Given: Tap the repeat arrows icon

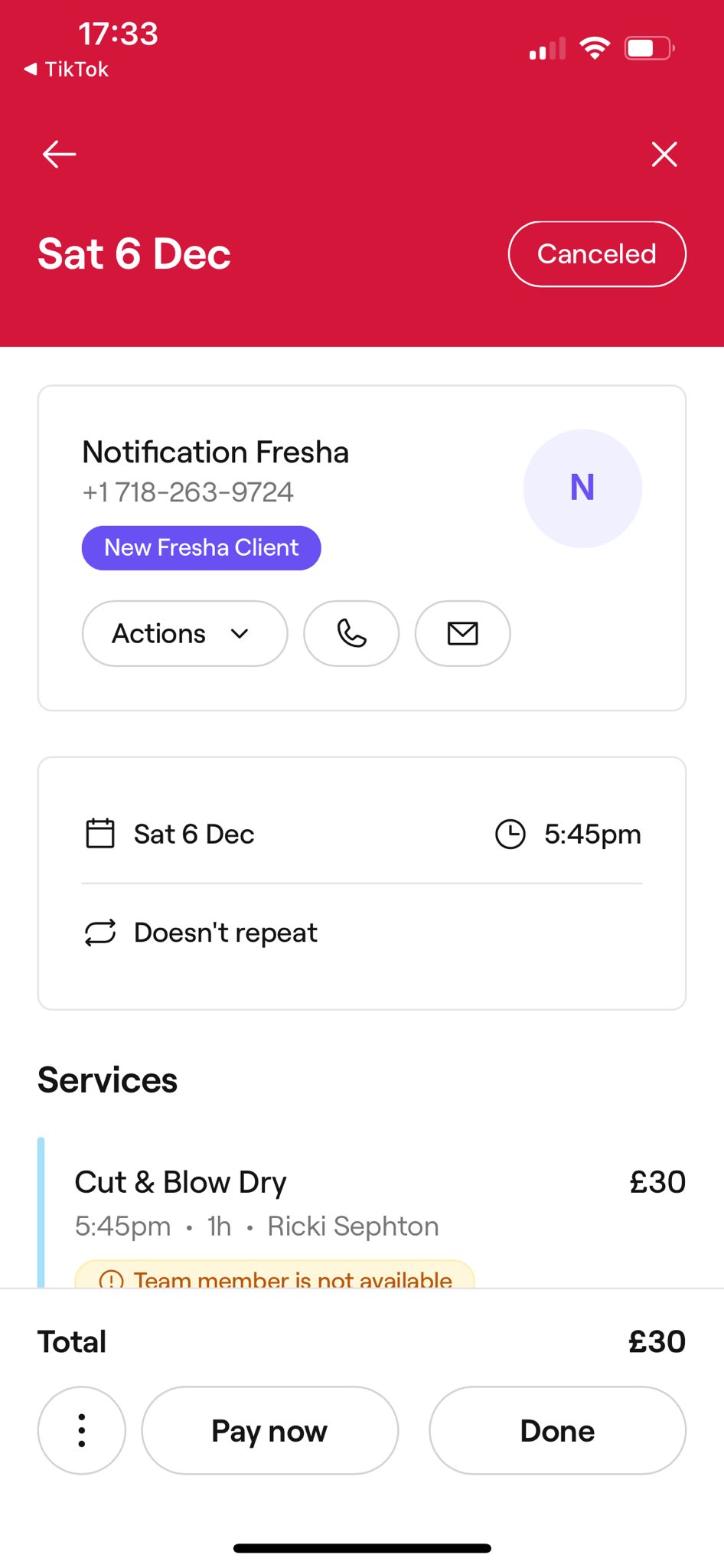Looking at the screenshot, I should [100, 933].
